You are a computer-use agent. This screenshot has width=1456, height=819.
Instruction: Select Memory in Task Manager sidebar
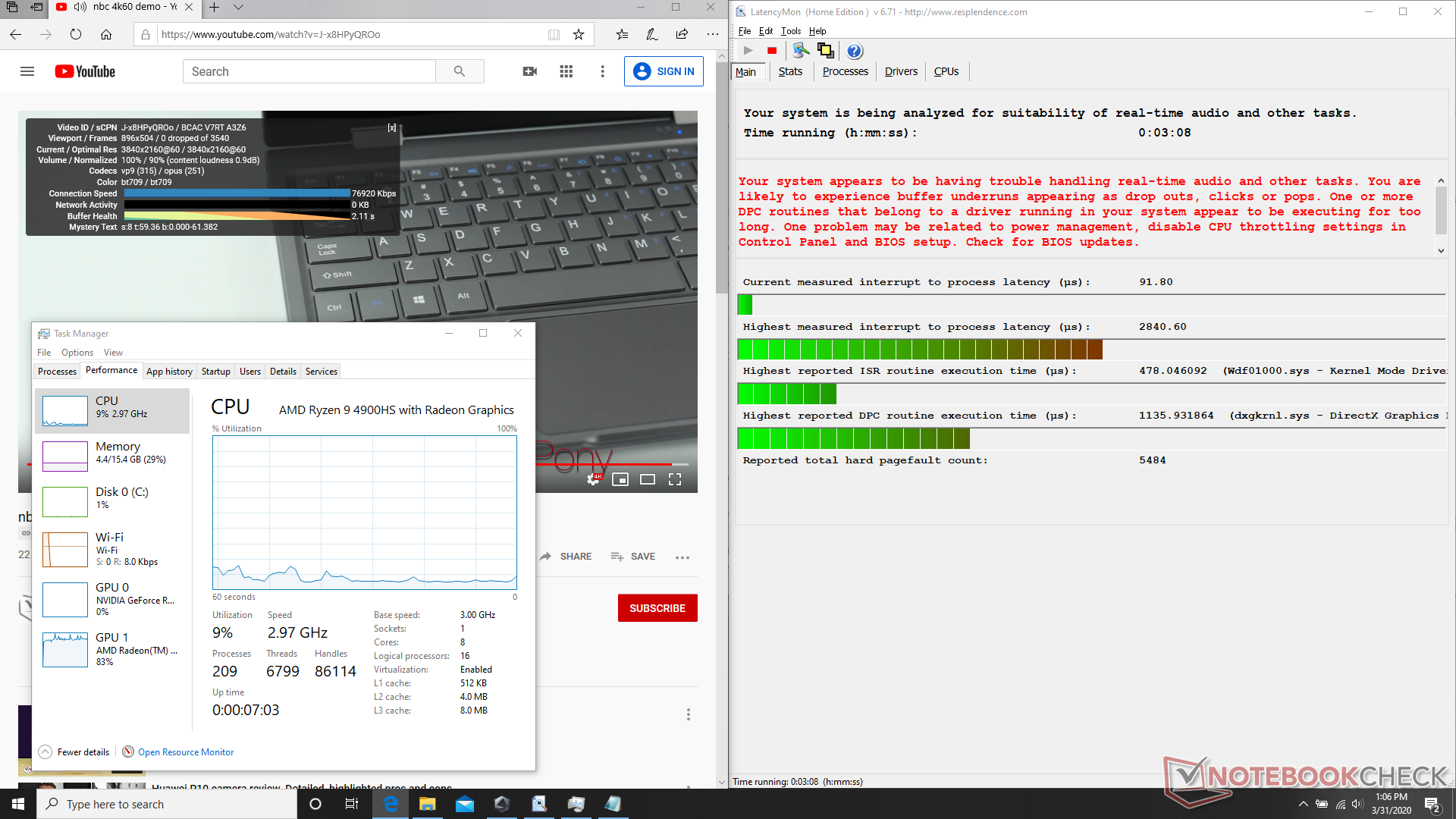[x=112, y=456]
